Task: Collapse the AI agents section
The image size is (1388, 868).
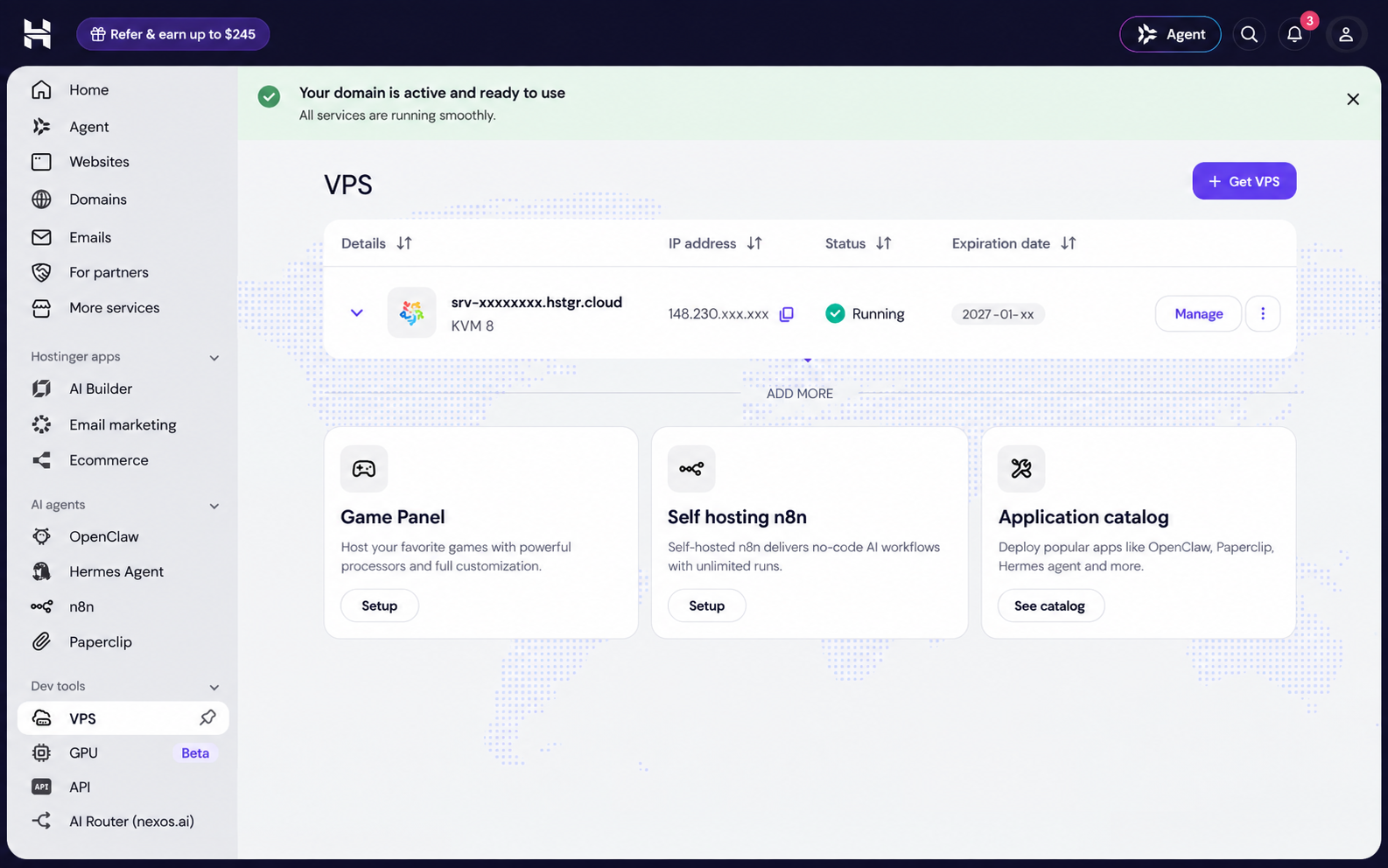Action: tap(214, 506)
